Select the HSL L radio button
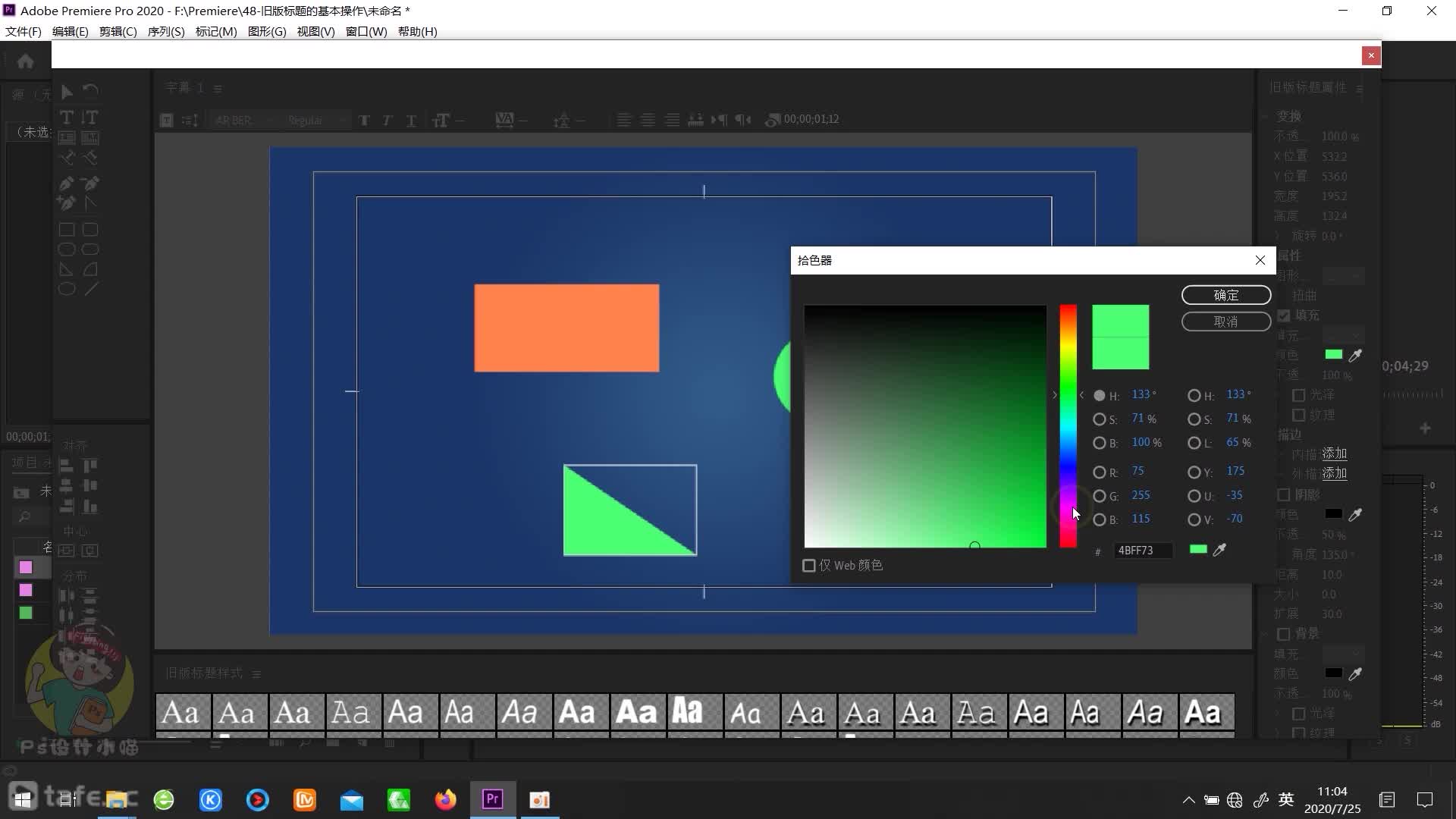Viewport: 1456px width, 819px height. click(1194, 443)
